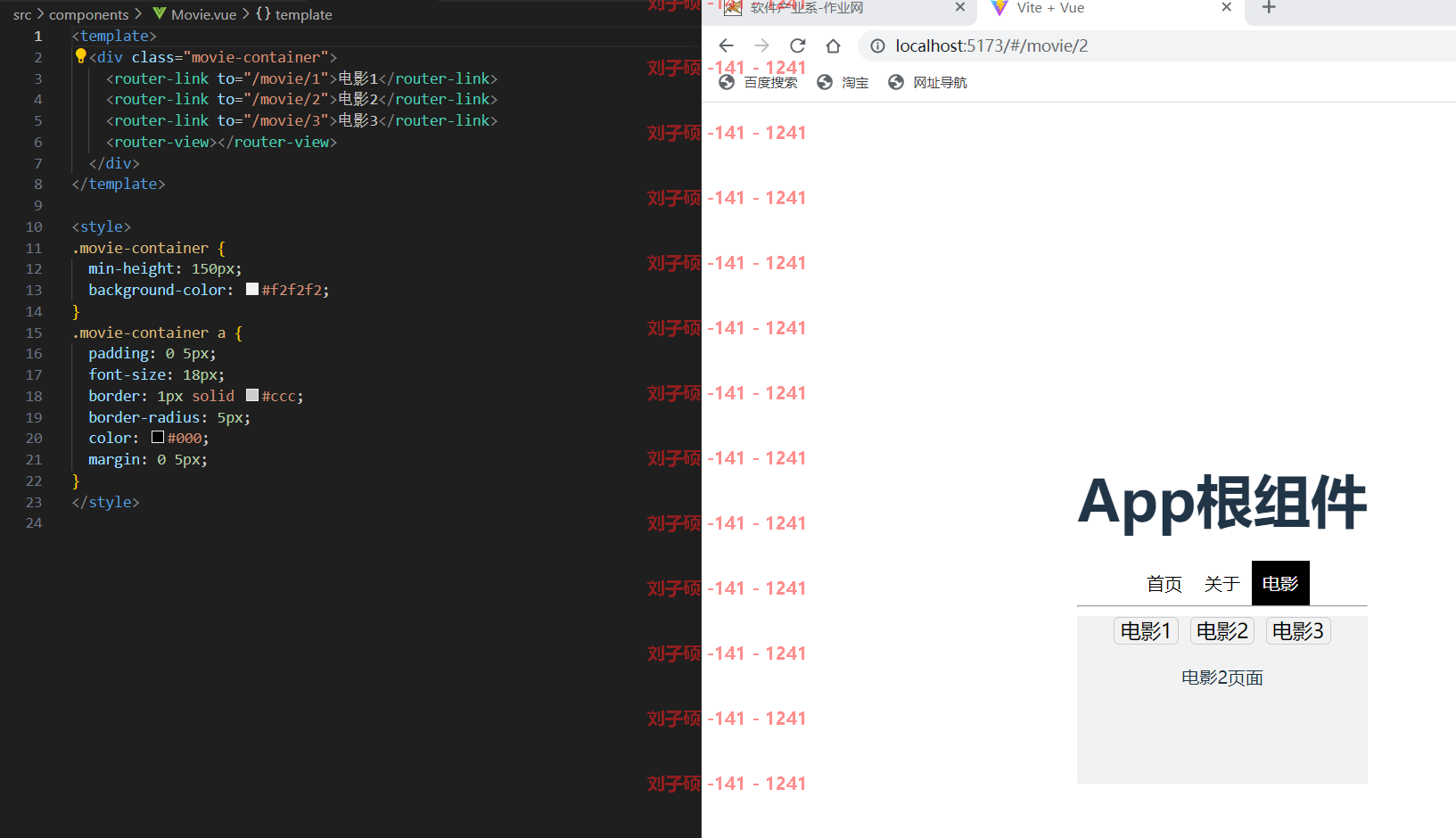Click the browser forward arrow
Viewport: 1456px width, 838px height.
click(x=761, y=45)
